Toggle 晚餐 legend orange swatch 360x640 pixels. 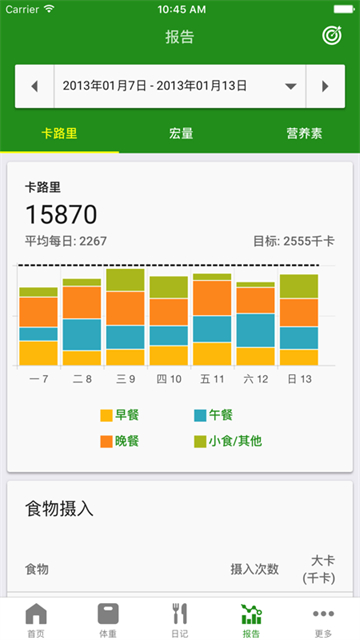point(106,442)
